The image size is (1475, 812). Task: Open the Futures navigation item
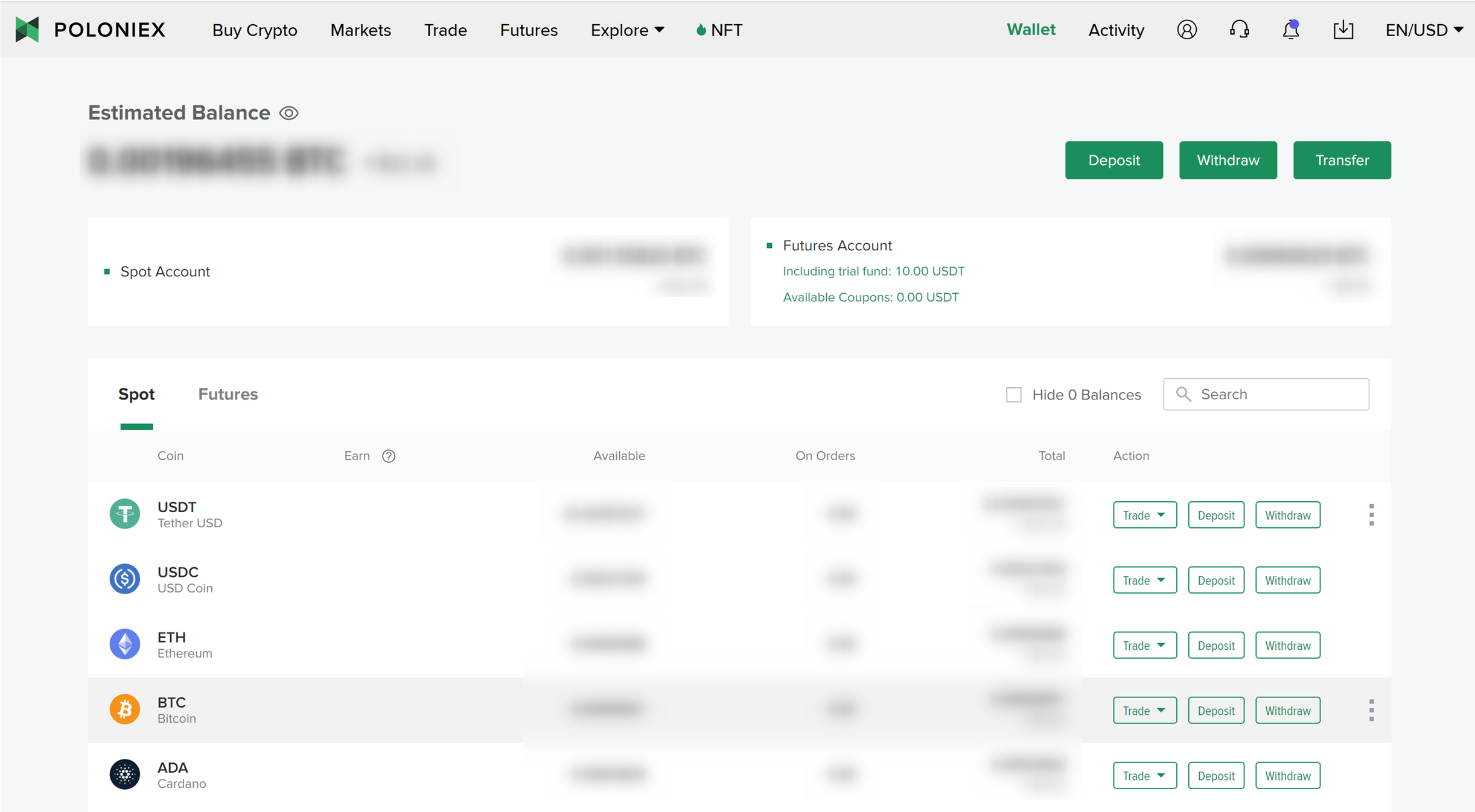[x=529, y=30]
